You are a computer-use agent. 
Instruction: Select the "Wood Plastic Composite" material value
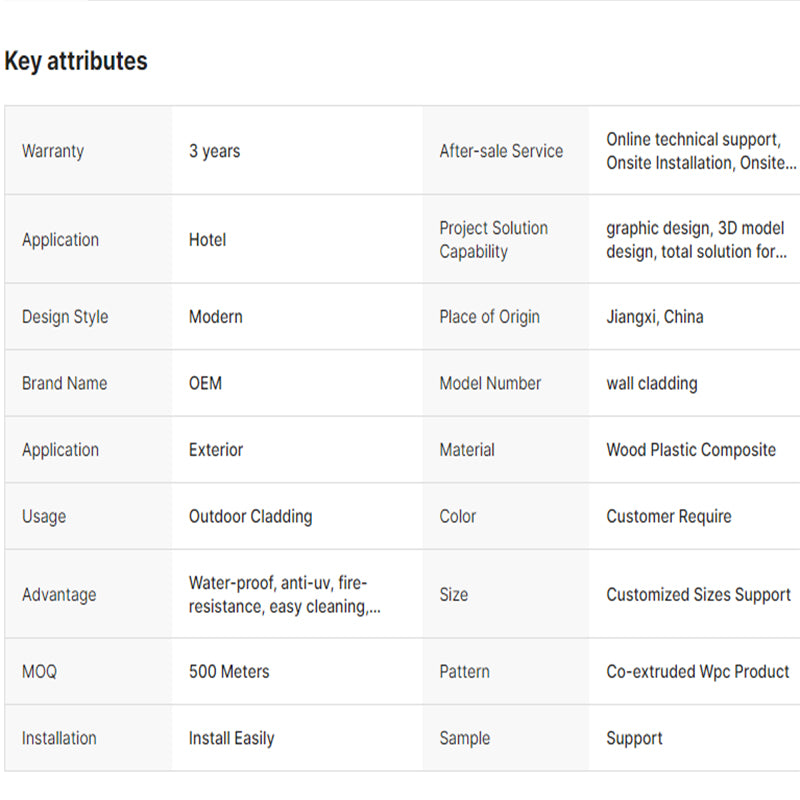click(690, 450)
